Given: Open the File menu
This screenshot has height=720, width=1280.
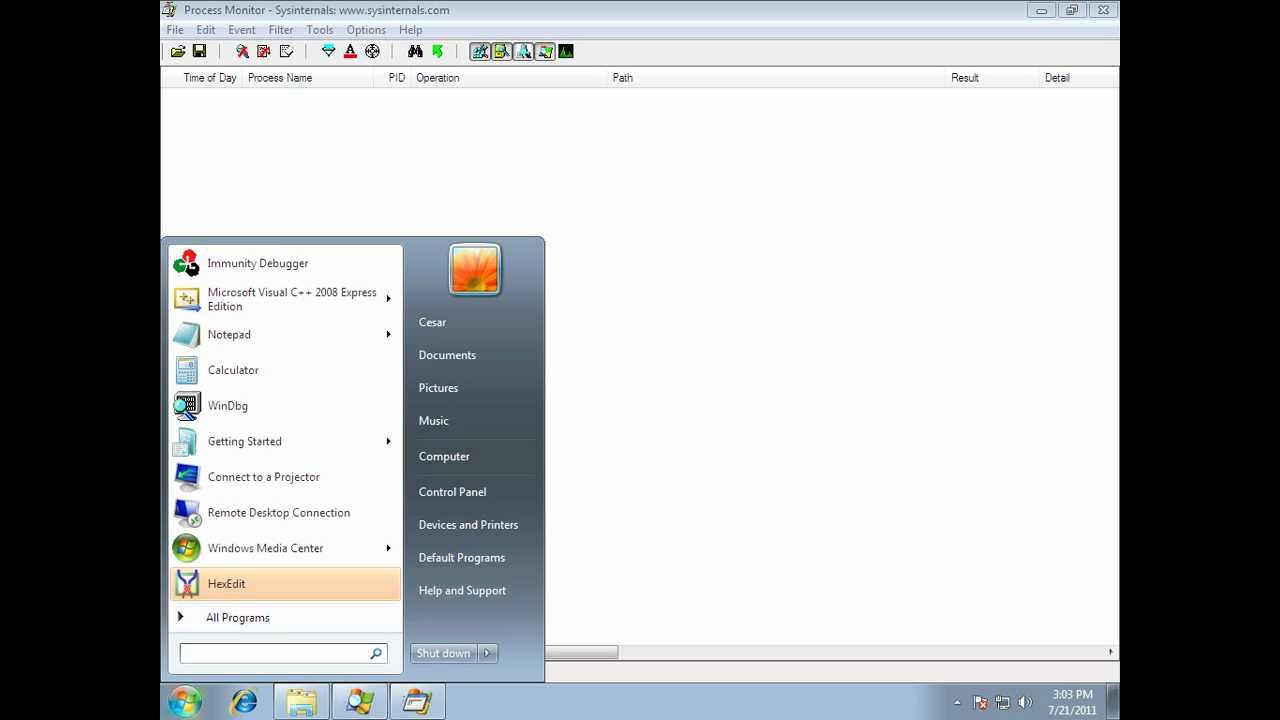Looking at the screenshot, I should point(175,30).
